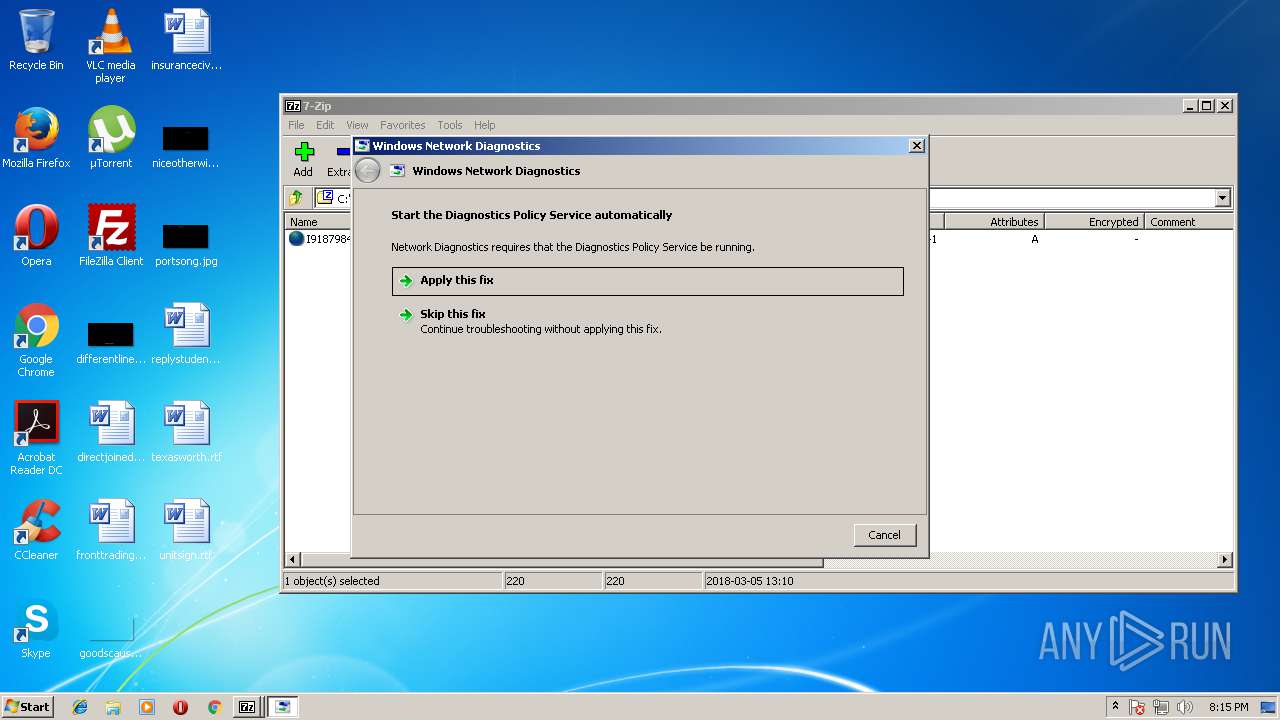1280x720 pixels.
Task: Click the Action Center flag tray icon
Action: 1137,707
